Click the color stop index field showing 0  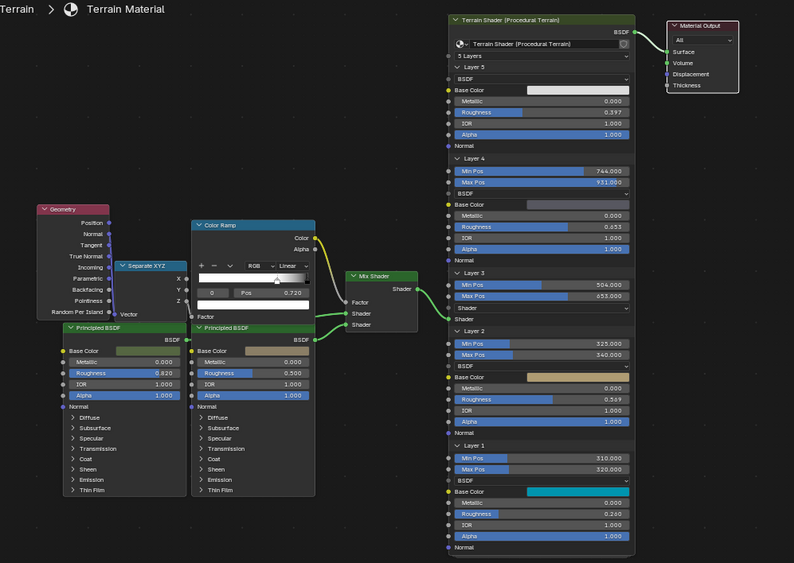click(213, 293)
